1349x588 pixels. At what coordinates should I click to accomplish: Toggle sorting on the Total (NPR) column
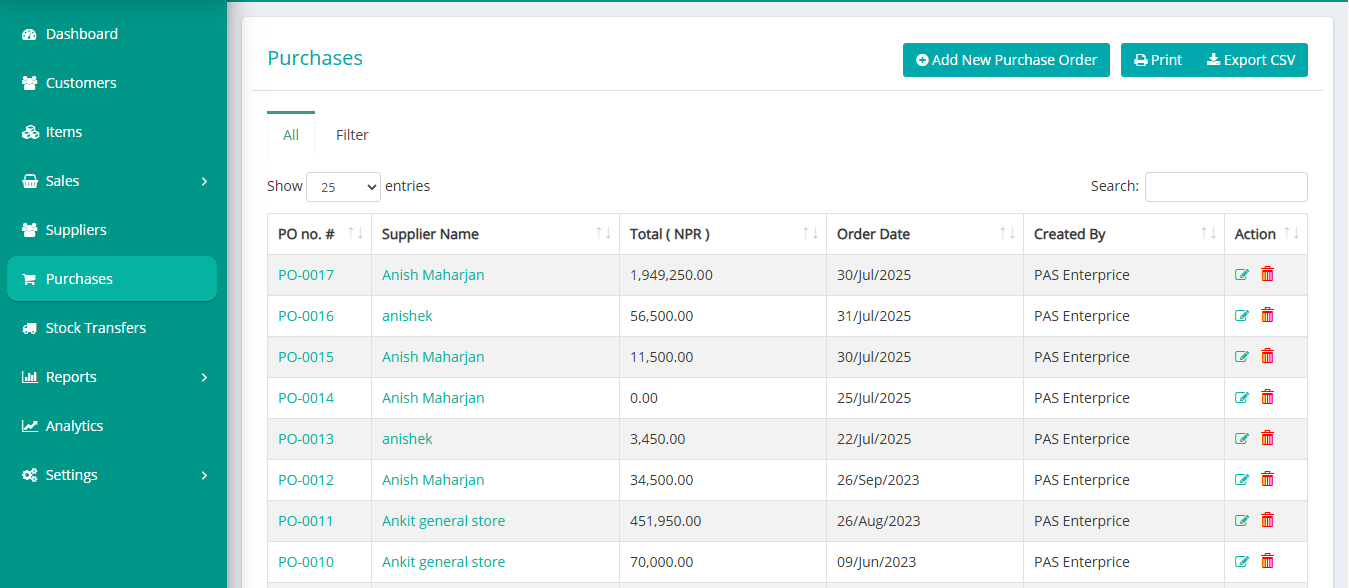point(808,233)
